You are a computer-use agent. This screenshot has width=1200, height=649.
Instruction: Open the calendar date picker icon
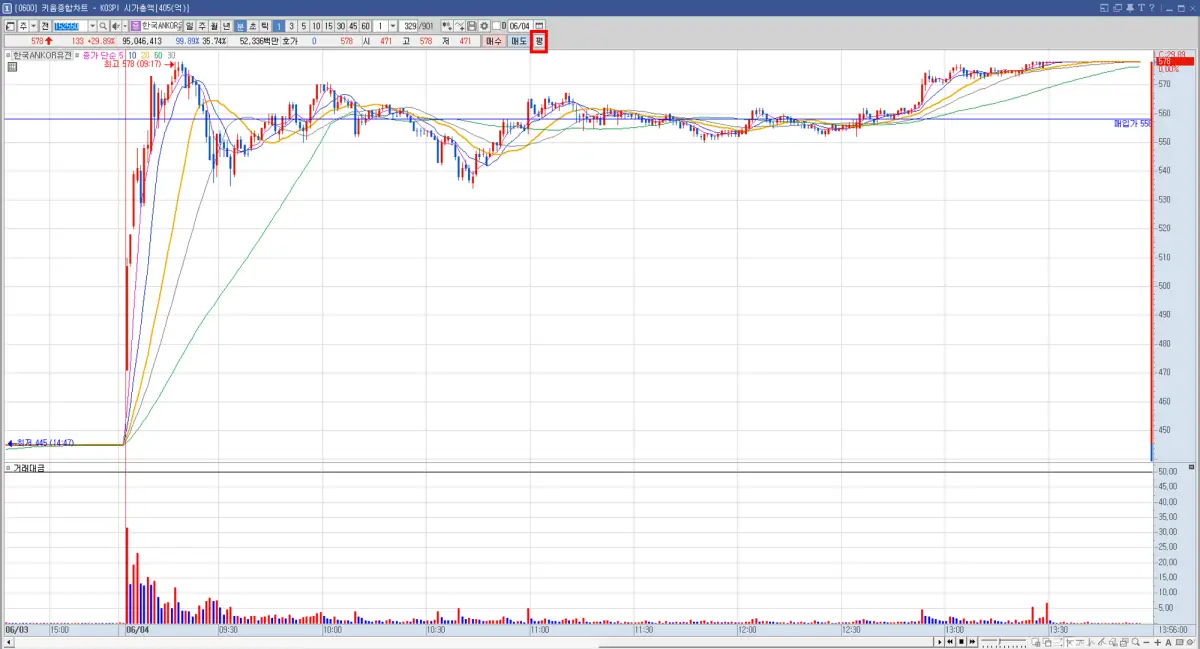click(x=540, y=25)
